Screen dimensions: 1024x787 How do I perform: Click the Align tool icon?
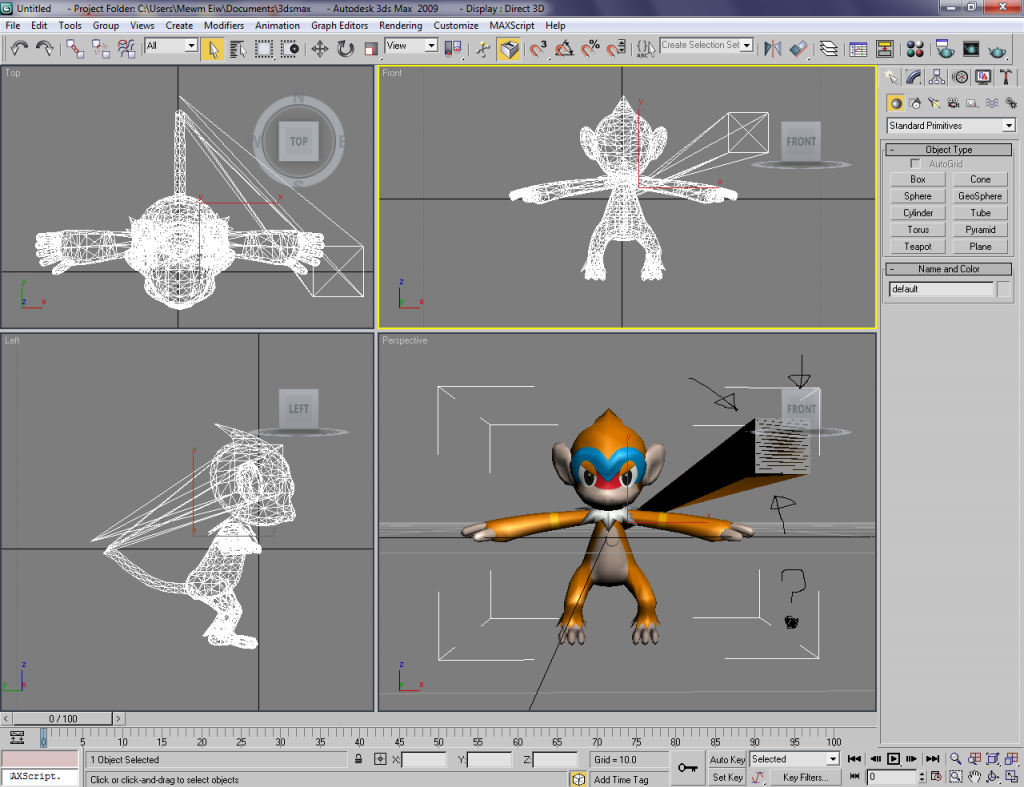click(798, 49)
